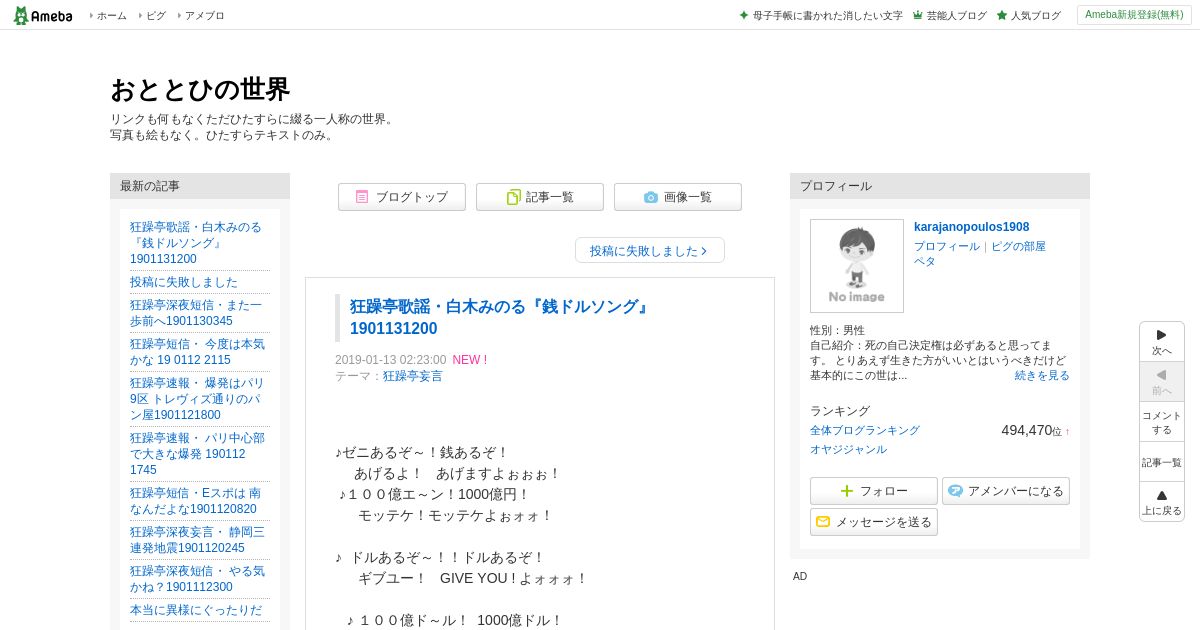Expand profile with 続きを見る
The height and width of the screenshot is (630, 1200).
(1042, 376)
